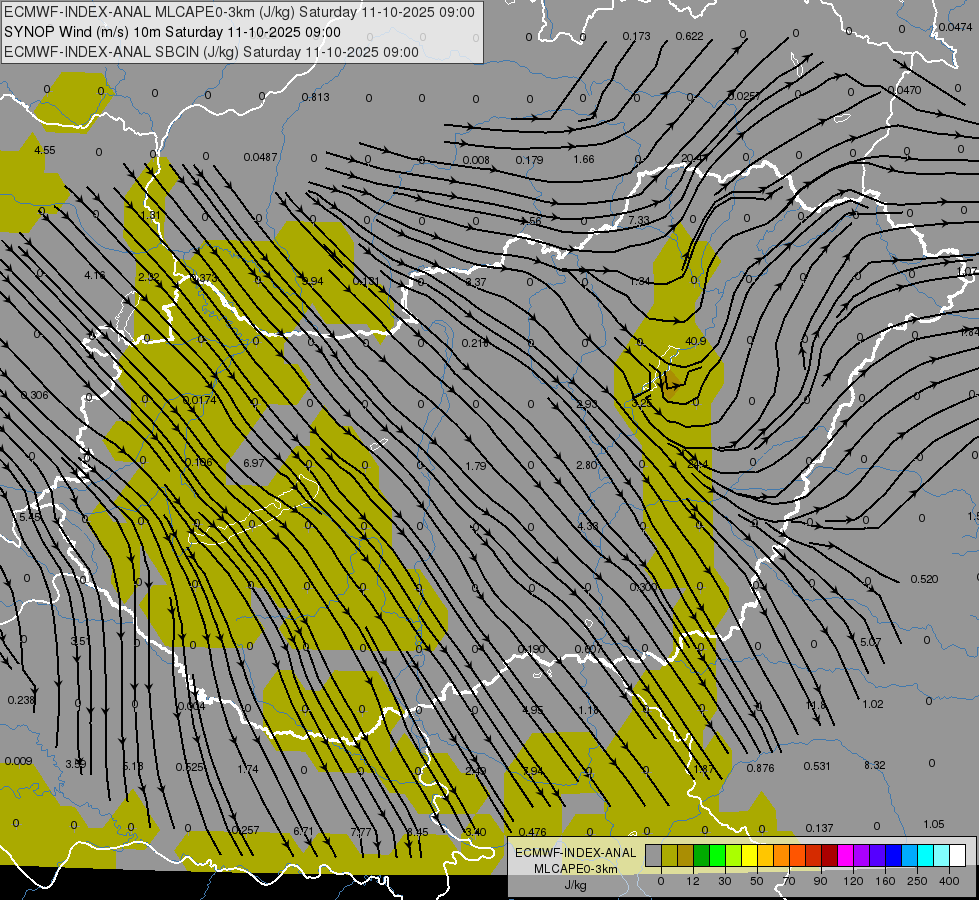Click the legend scale label '30'
979x900 pixels.
[x=725, y=881]
